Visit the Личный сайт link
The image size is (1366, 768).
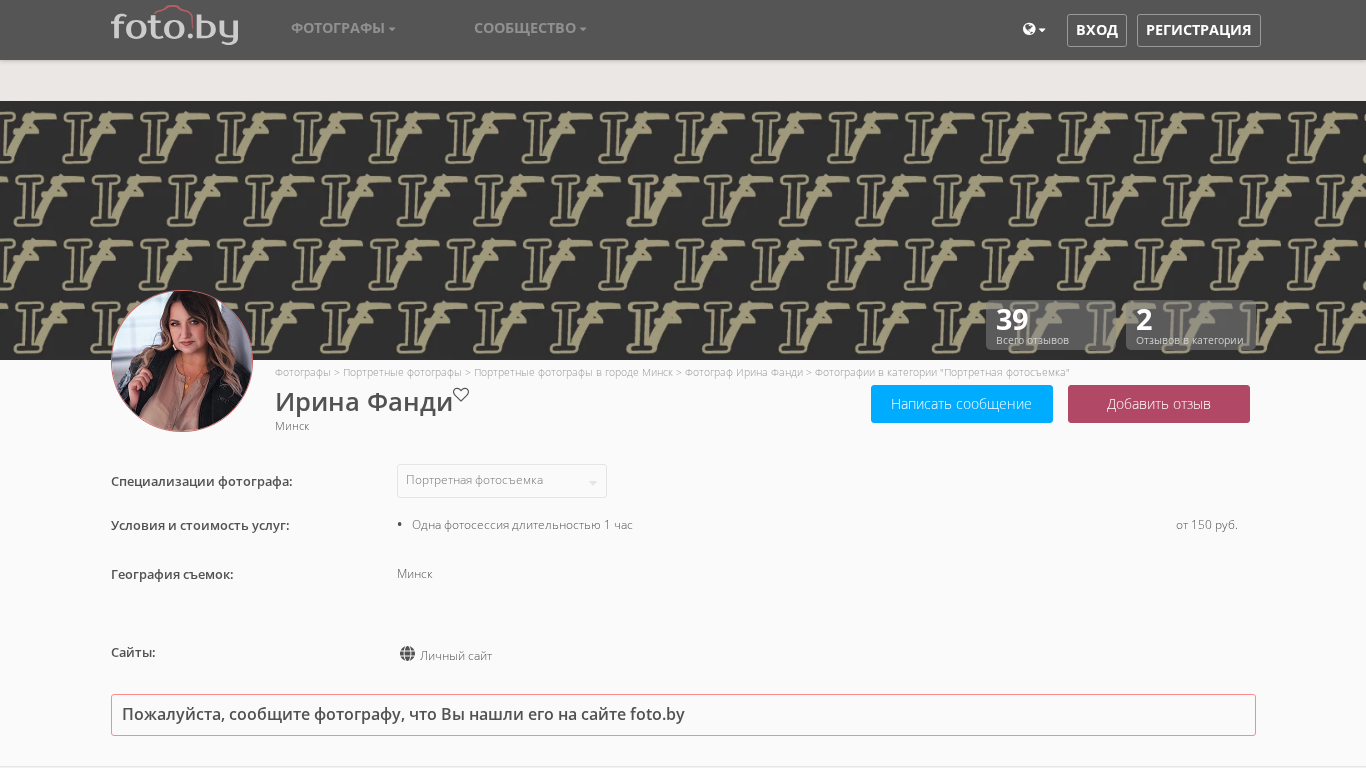pos(456,656)
